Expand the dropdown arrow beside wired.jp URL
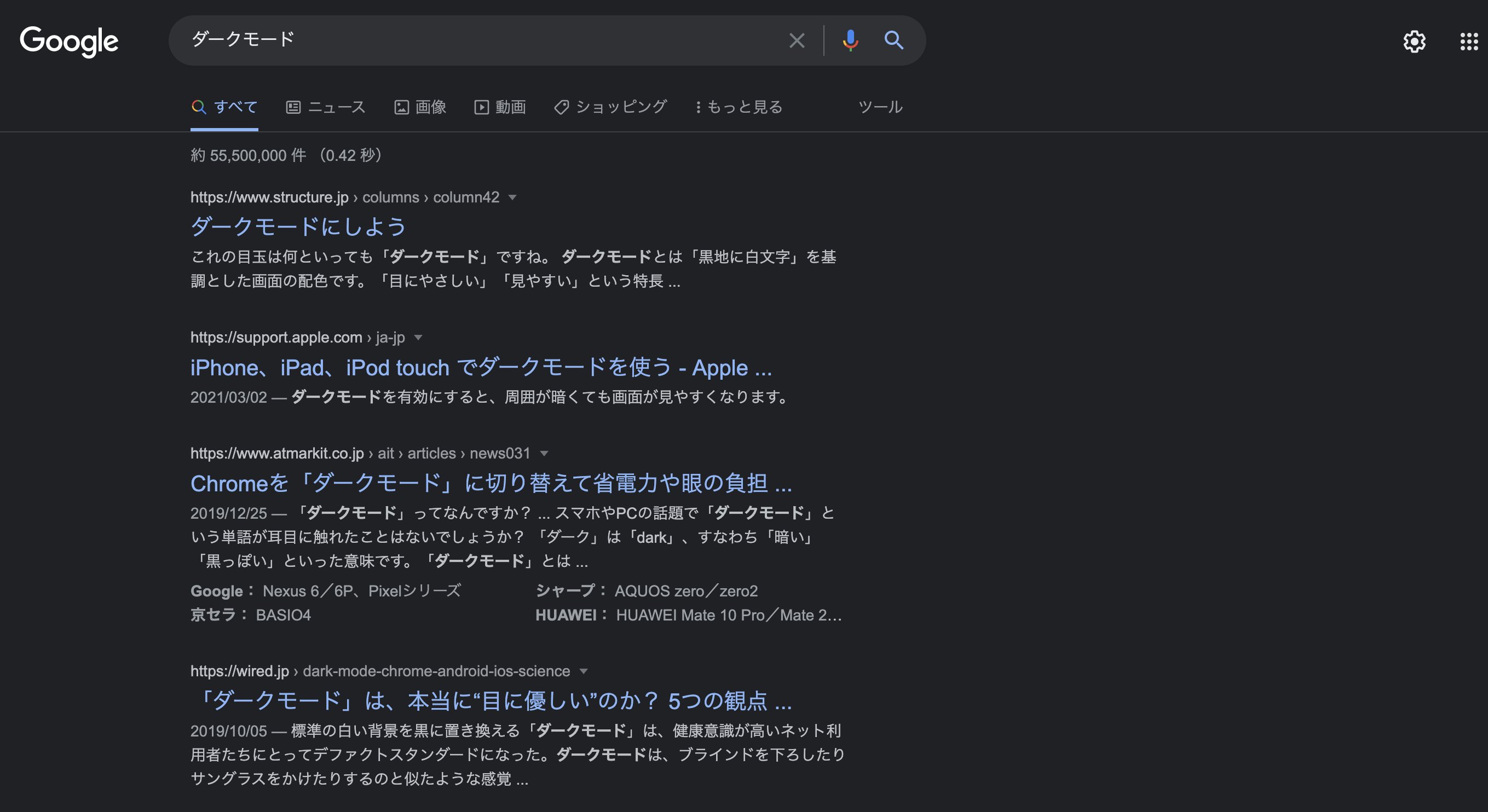Viewport: 1488px width, 812px height. [x=584, y=671]
